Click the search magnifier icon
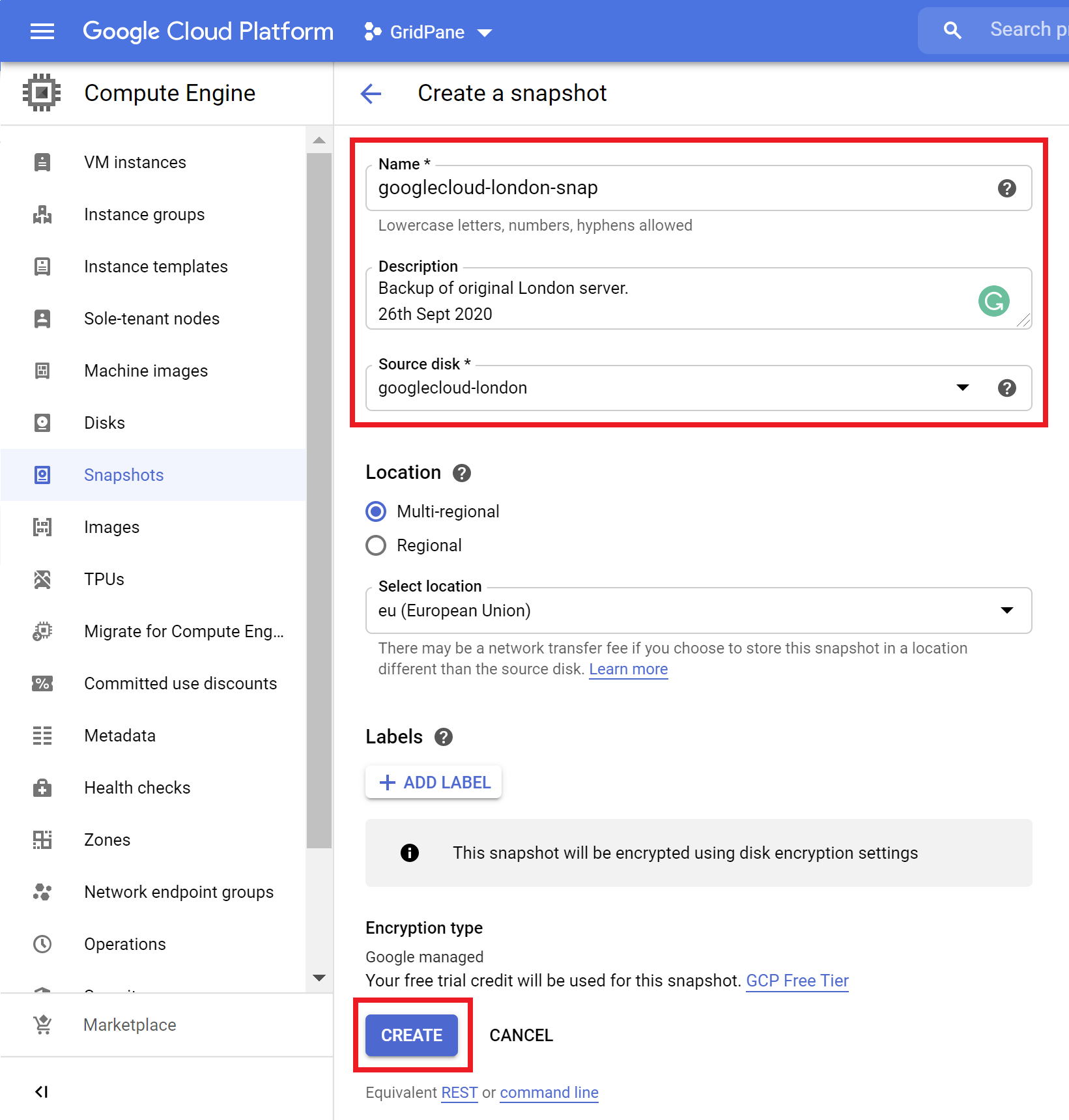Viewport: 1069px width, 1120px height. (x=952, y=30)
